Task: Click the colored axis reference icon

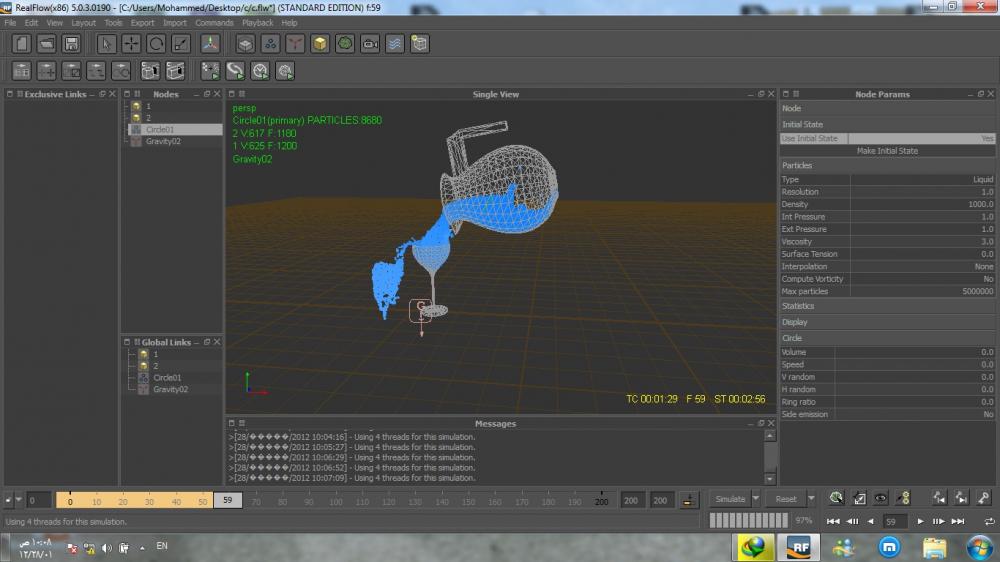Action: 210,44
